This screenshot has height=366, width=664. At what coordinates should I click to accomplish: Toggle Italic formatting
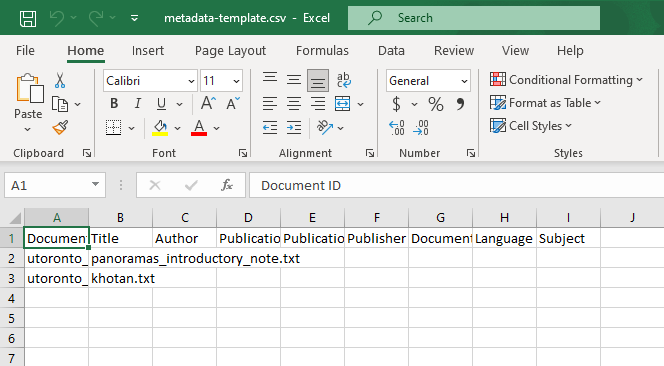pyautogui.click(x=138, y=104)
